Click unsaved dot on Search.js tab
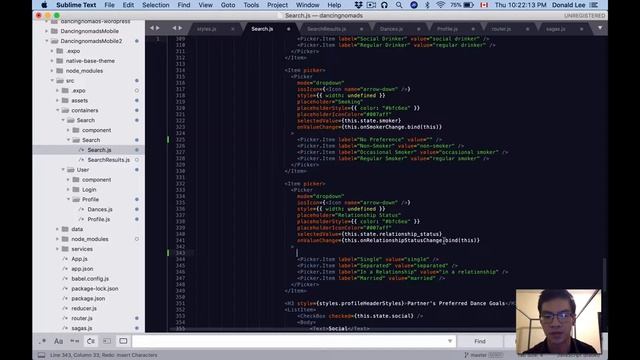The image size is (640, 360). pyautogui.click(x=289, y=29)
